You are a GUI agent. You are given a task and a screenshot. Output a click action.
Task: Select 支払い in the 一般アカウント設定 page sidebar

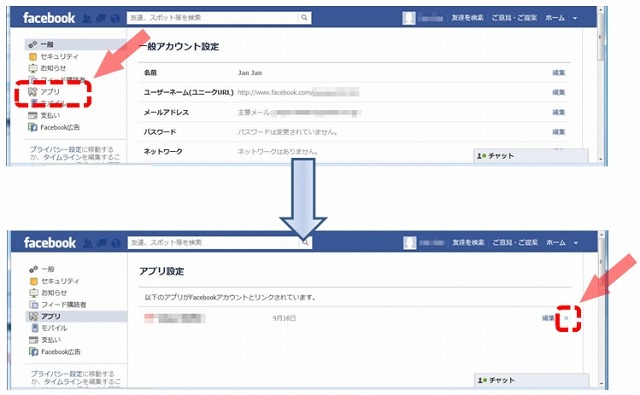(50, 115)
